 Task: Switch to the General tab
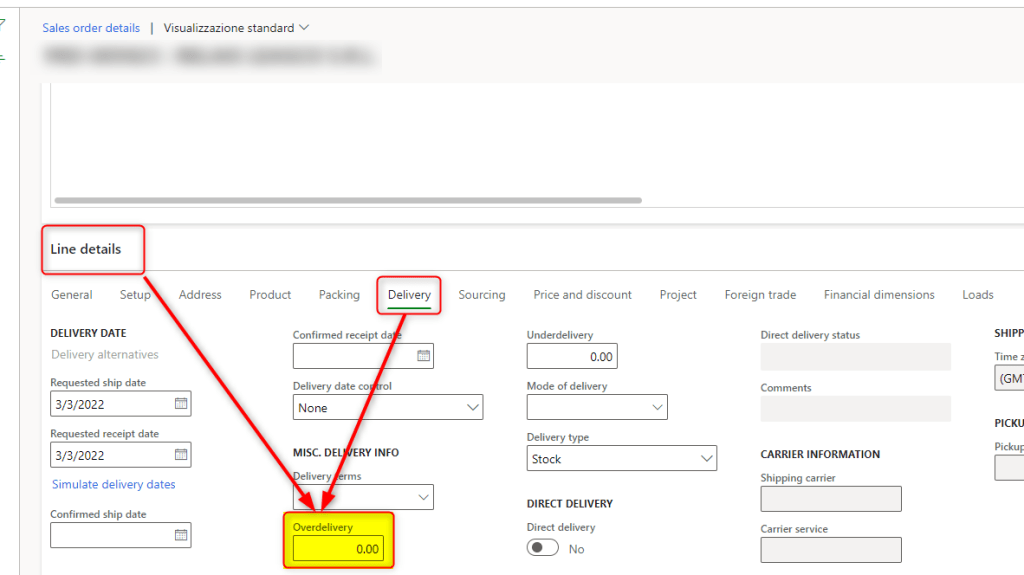(x=71, y=295)
